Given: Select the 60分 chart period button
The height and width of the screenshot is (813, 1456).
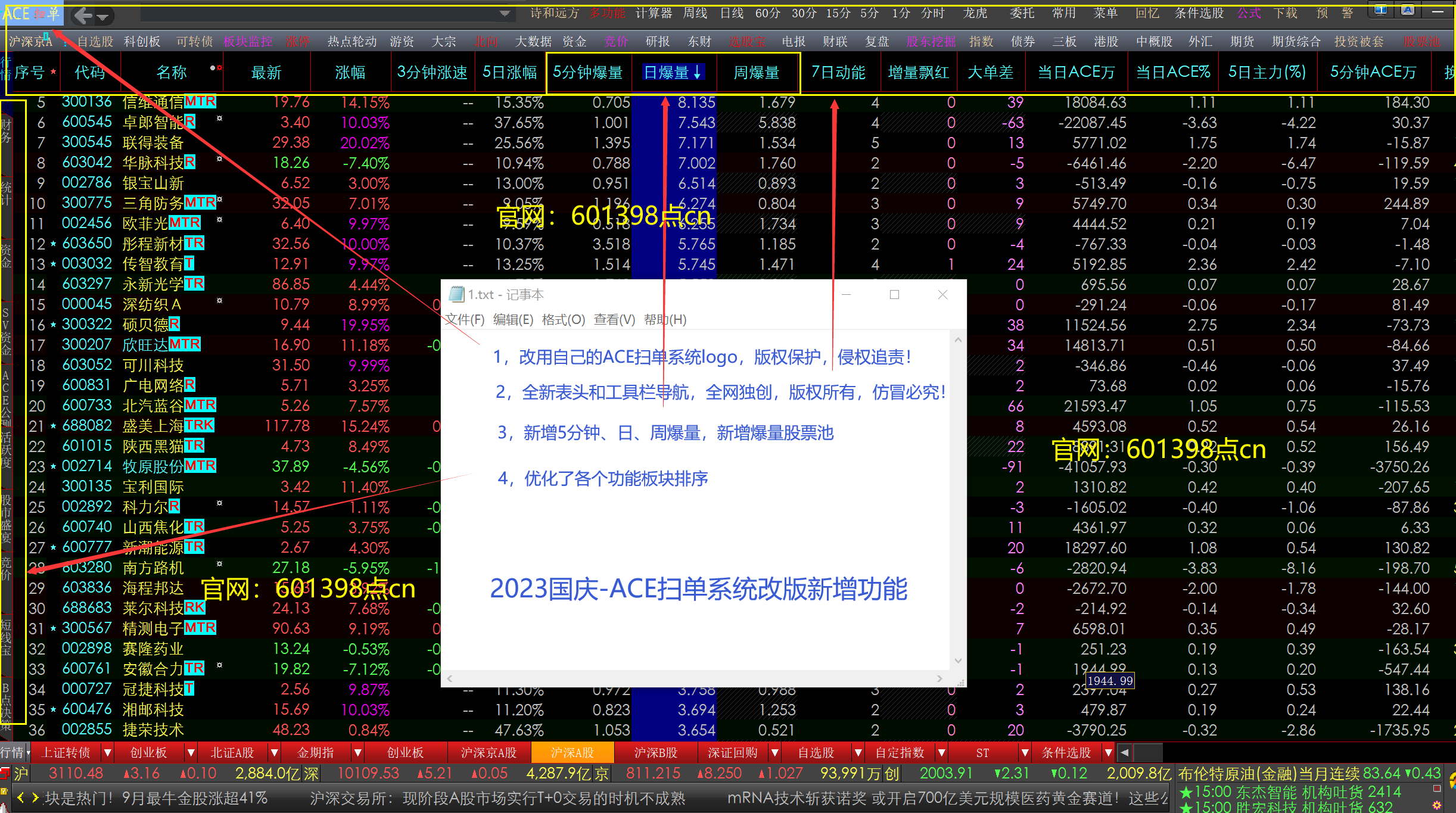Looking at the screenshot, I should [767, 13].
